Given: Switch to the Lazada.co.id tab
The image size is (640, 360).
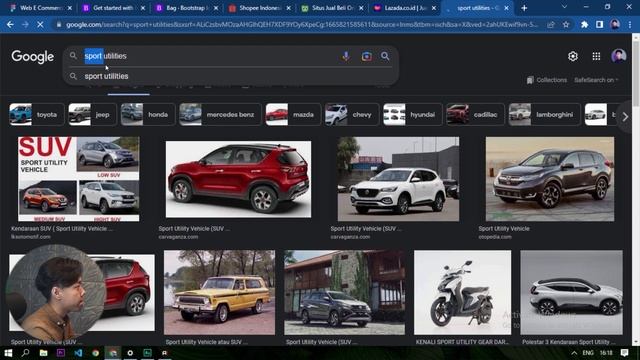Looking at the screenshot, I should click(x=405, y=8).
